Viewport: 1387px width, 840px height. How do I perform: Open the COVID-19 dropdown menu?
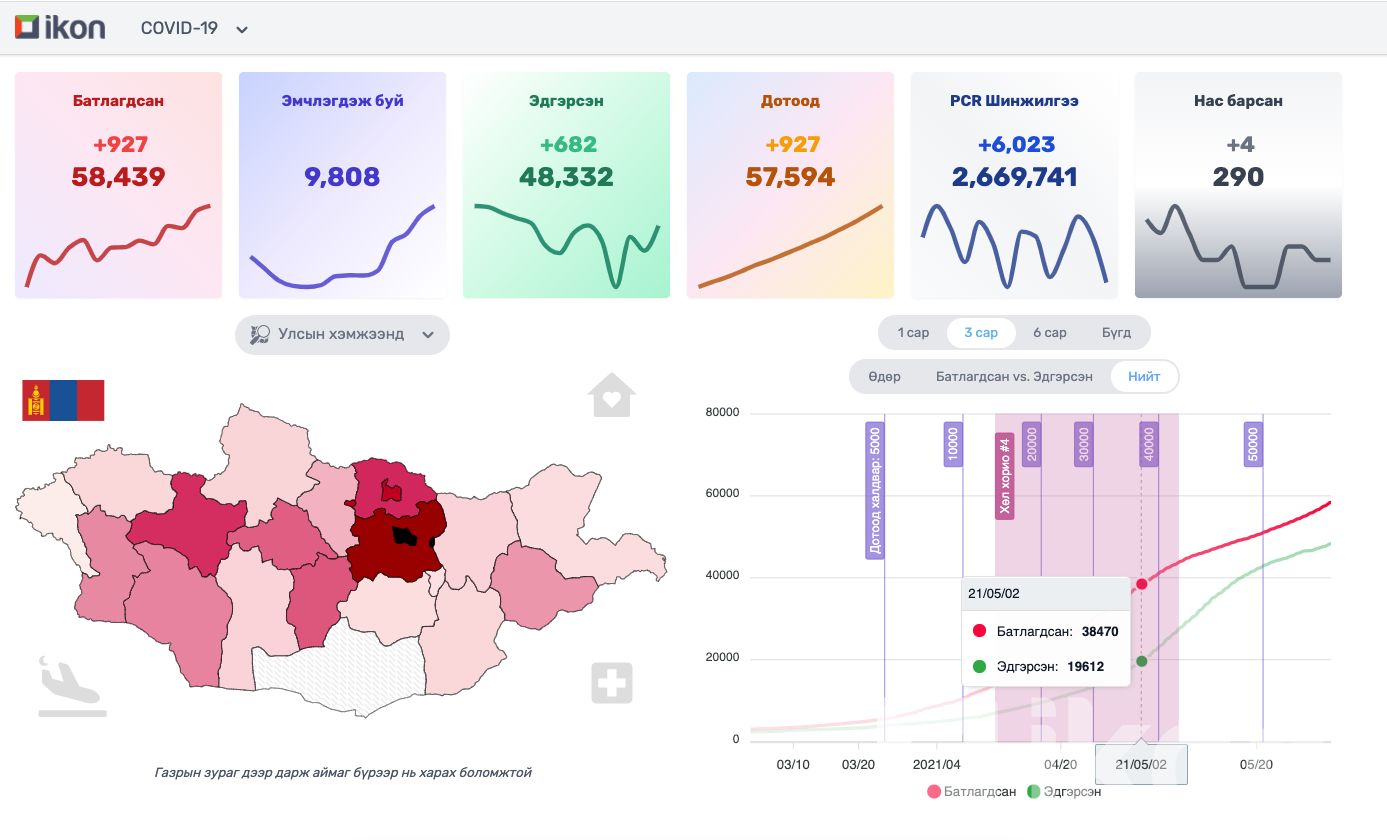point(180,28)
